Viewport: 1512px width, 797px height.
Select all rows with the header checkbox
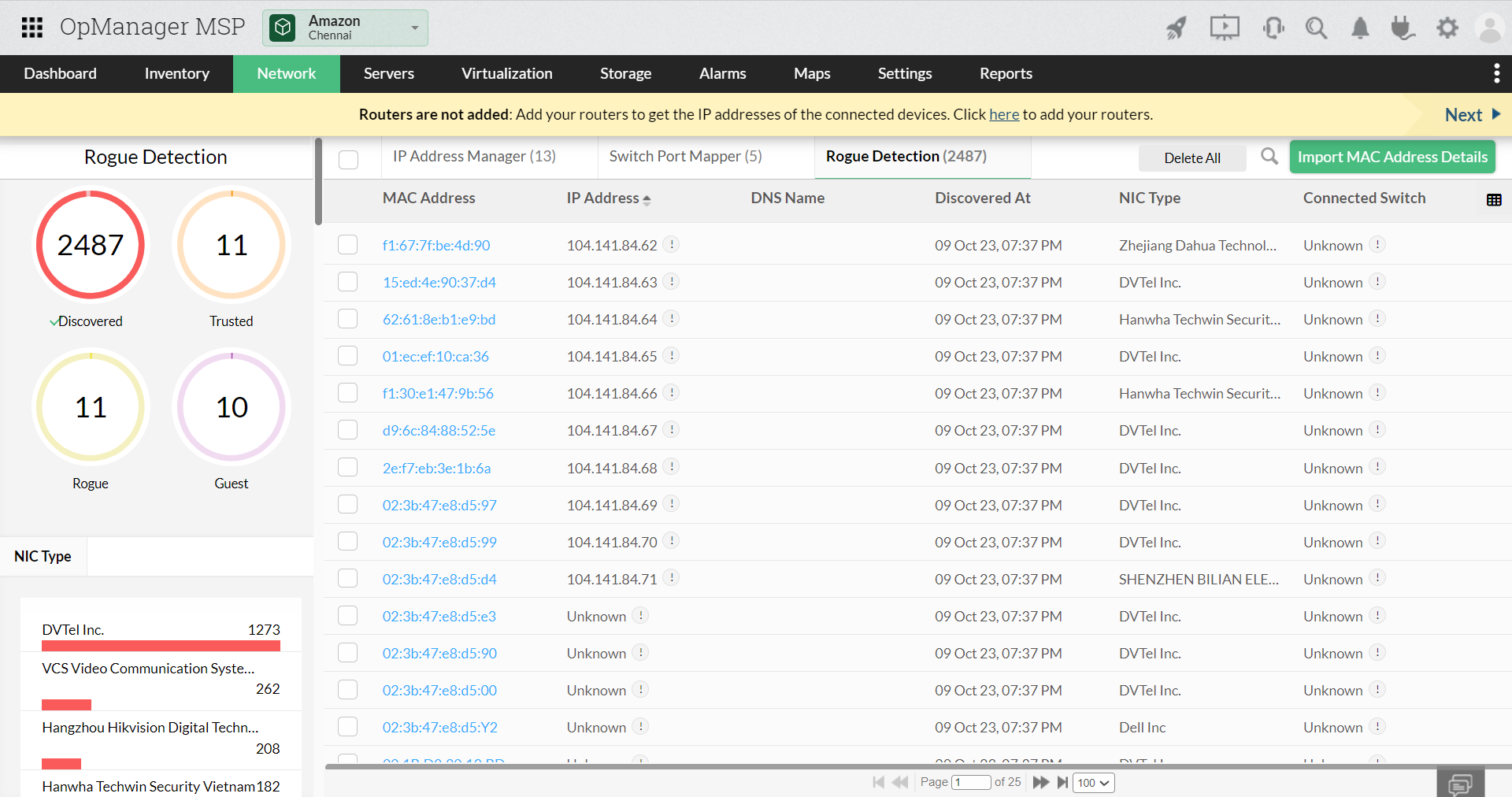coord(348,159)
